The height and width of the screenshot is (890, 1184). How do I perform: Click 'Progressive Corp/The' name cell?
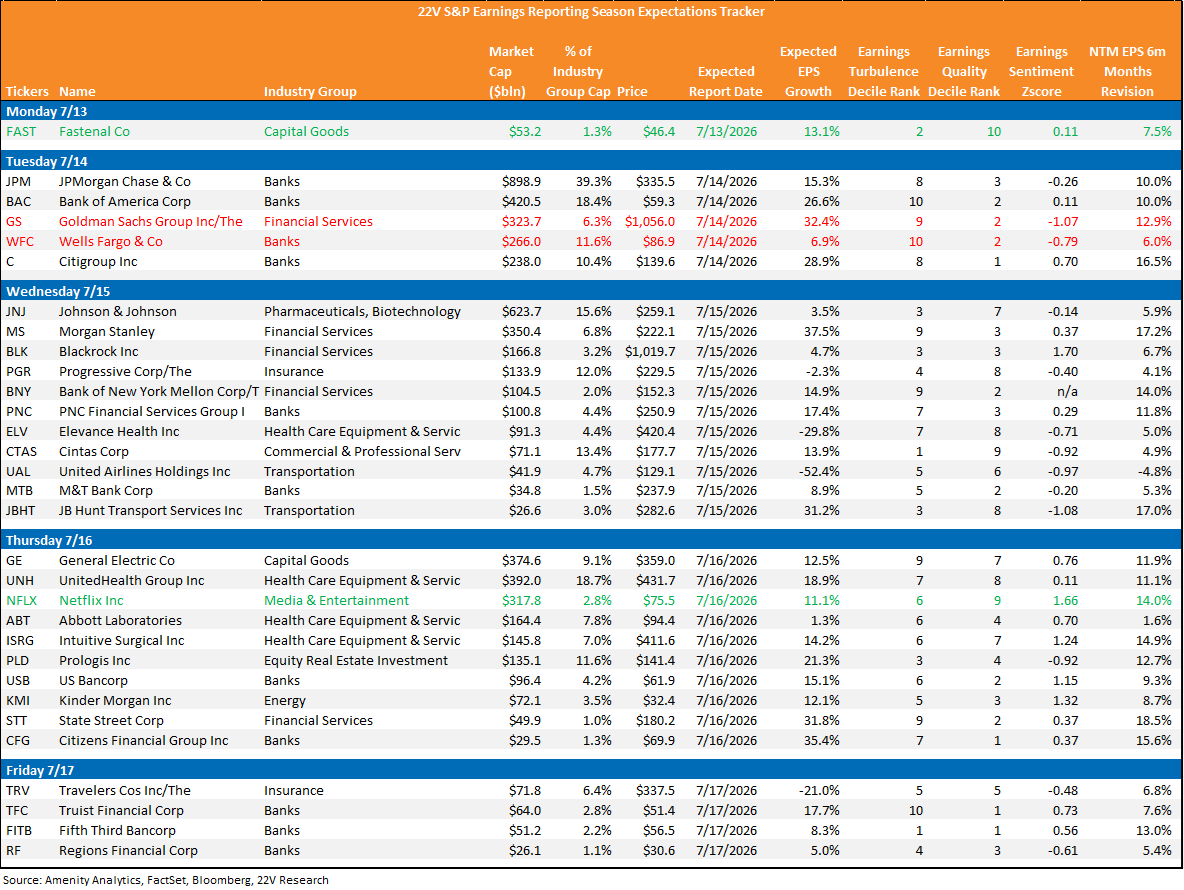tap(125, 371)
